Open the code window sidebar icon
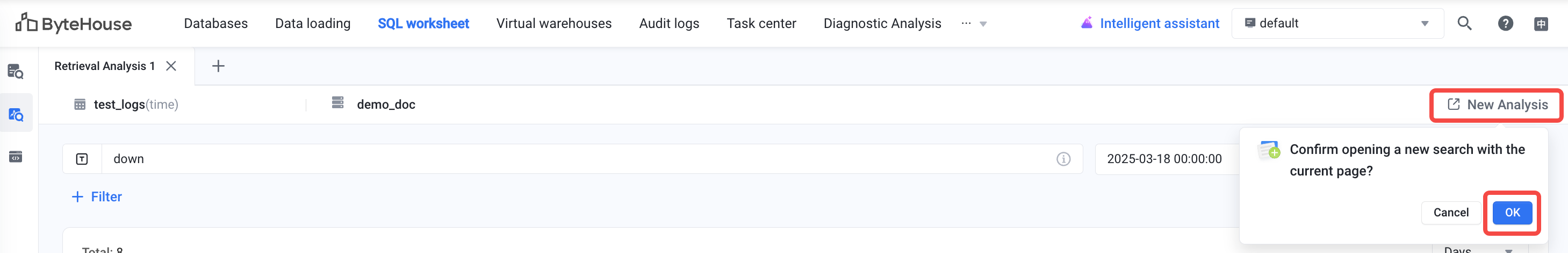 (x=16, y=157)
